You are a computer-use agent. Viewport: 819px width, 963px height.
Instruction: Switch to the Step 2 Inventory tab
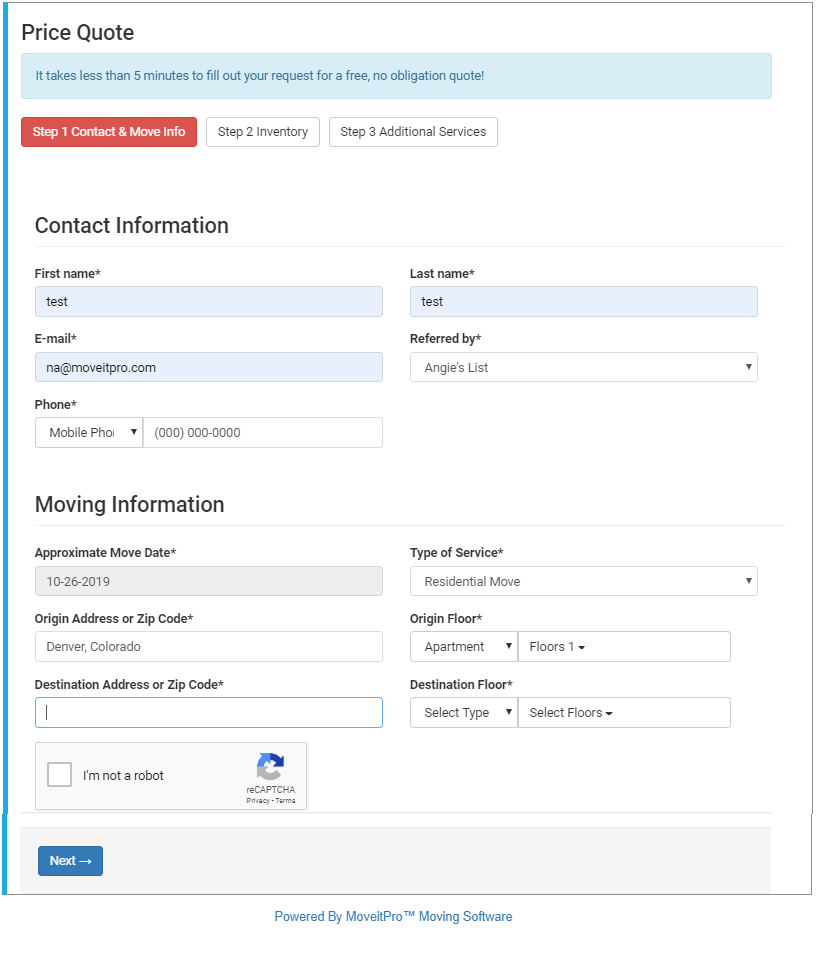[x=262, y=131]
